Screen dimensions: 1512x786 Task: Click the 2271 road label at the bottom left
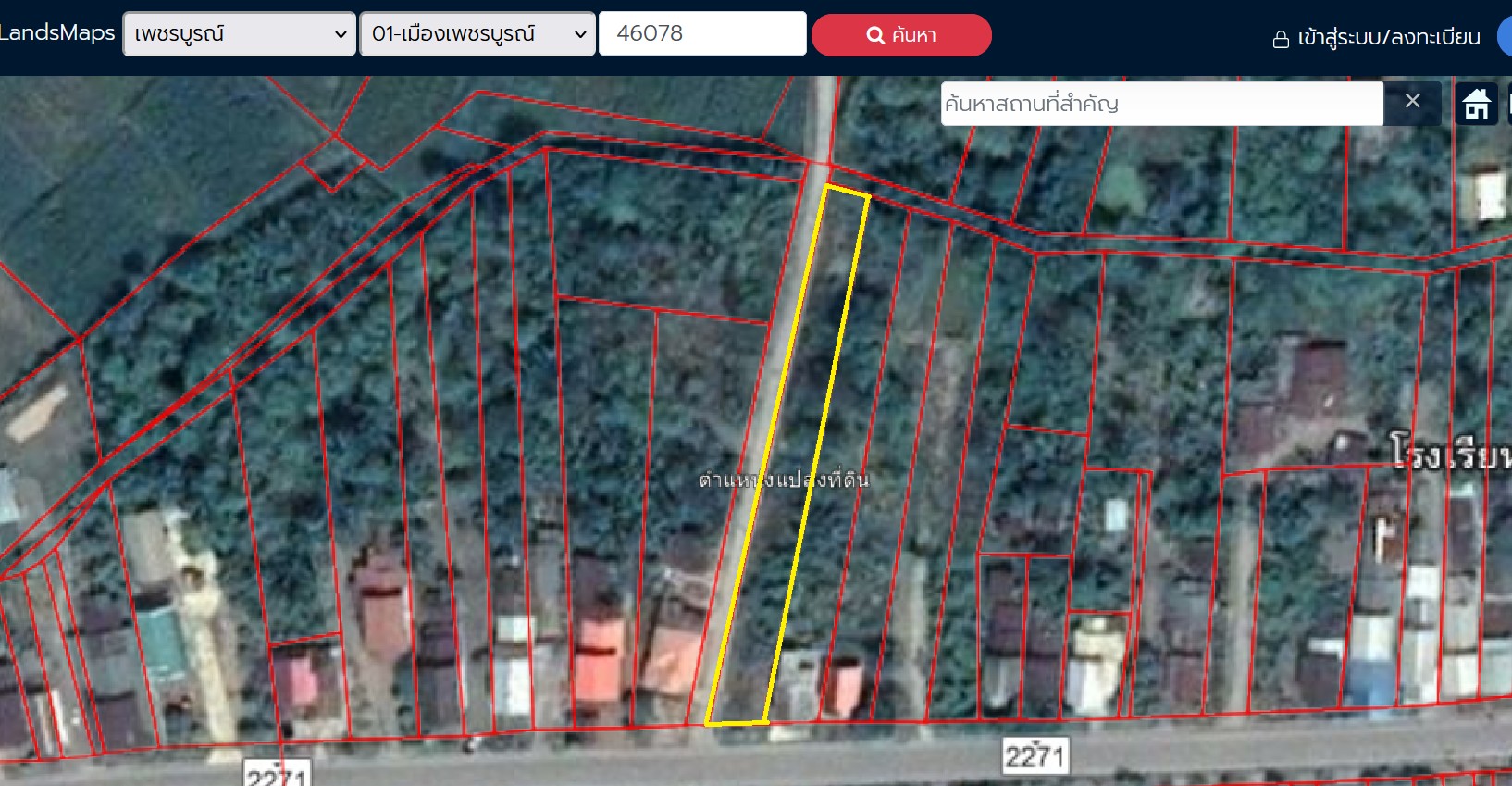coord(277,774)
